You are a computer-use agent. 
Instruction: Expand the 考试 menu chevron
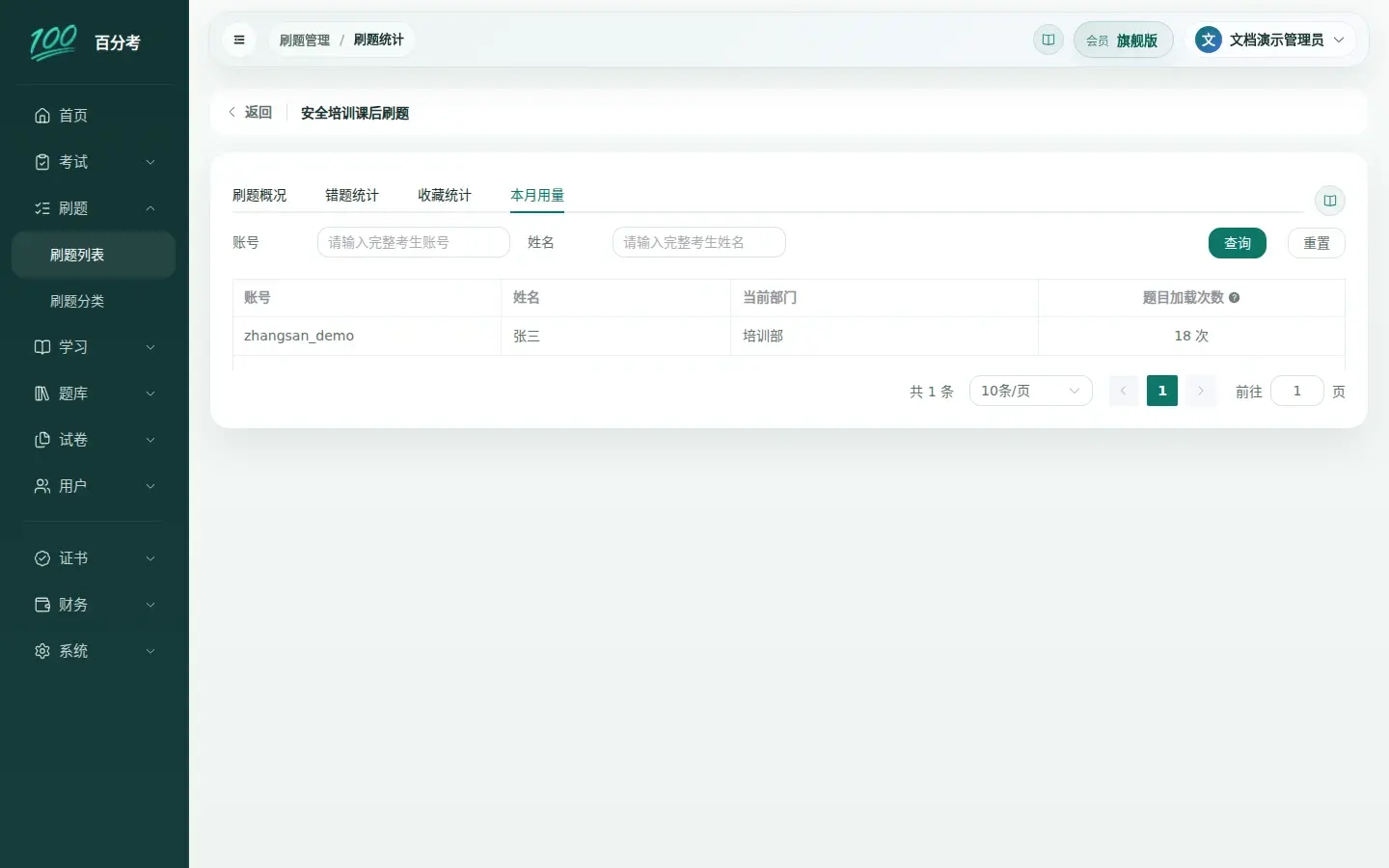coord(150,162)
